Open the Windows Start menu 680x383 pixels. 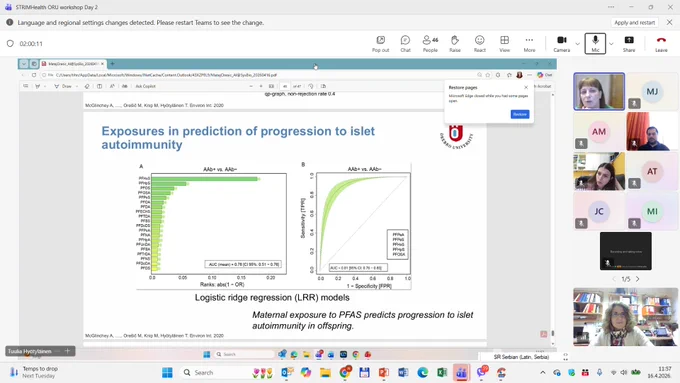tap(167, 373)
